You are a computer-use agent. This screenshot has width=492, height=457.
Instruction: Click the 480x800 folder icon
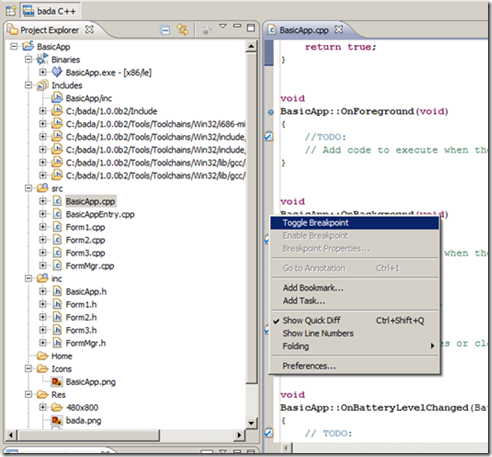57,407
